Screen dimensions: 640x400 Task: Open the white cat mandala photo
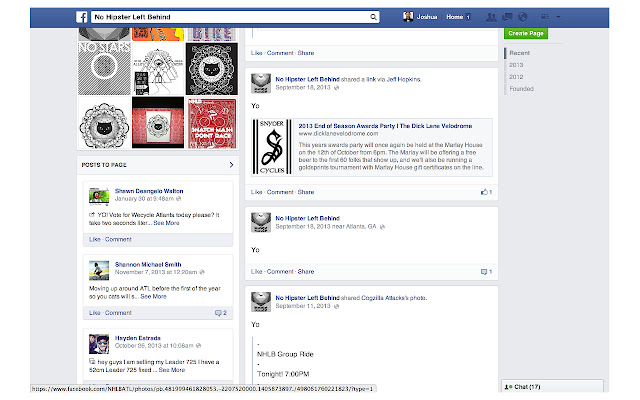[104, 122]
